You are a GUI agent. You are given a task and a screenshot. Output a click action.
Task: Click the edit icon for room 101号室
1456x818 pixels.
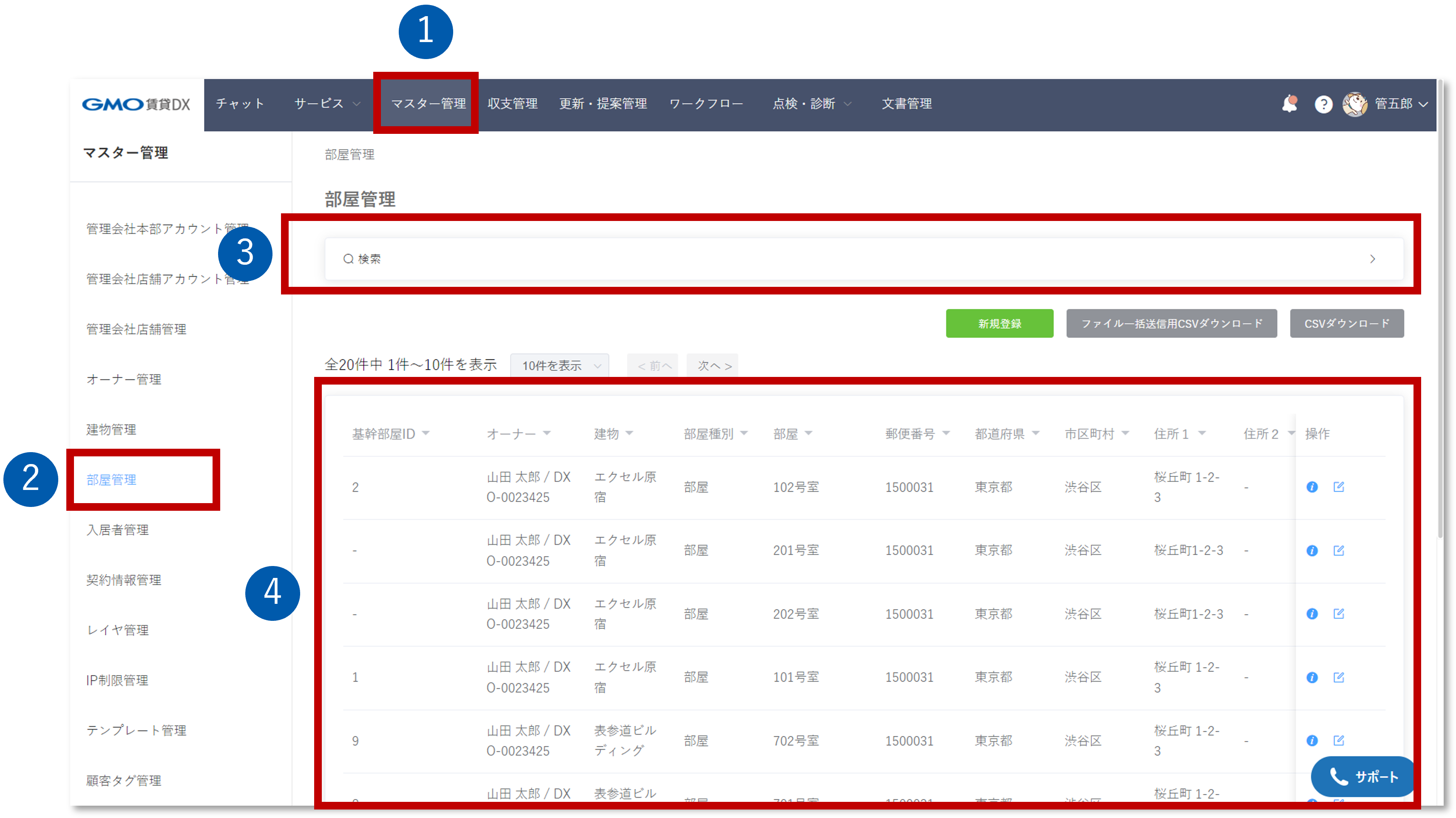(1338, 677)
